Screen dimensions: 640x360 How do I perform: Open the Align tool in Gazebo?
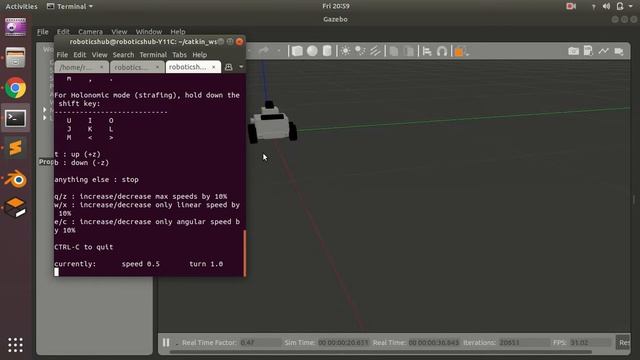pos(427,51)
